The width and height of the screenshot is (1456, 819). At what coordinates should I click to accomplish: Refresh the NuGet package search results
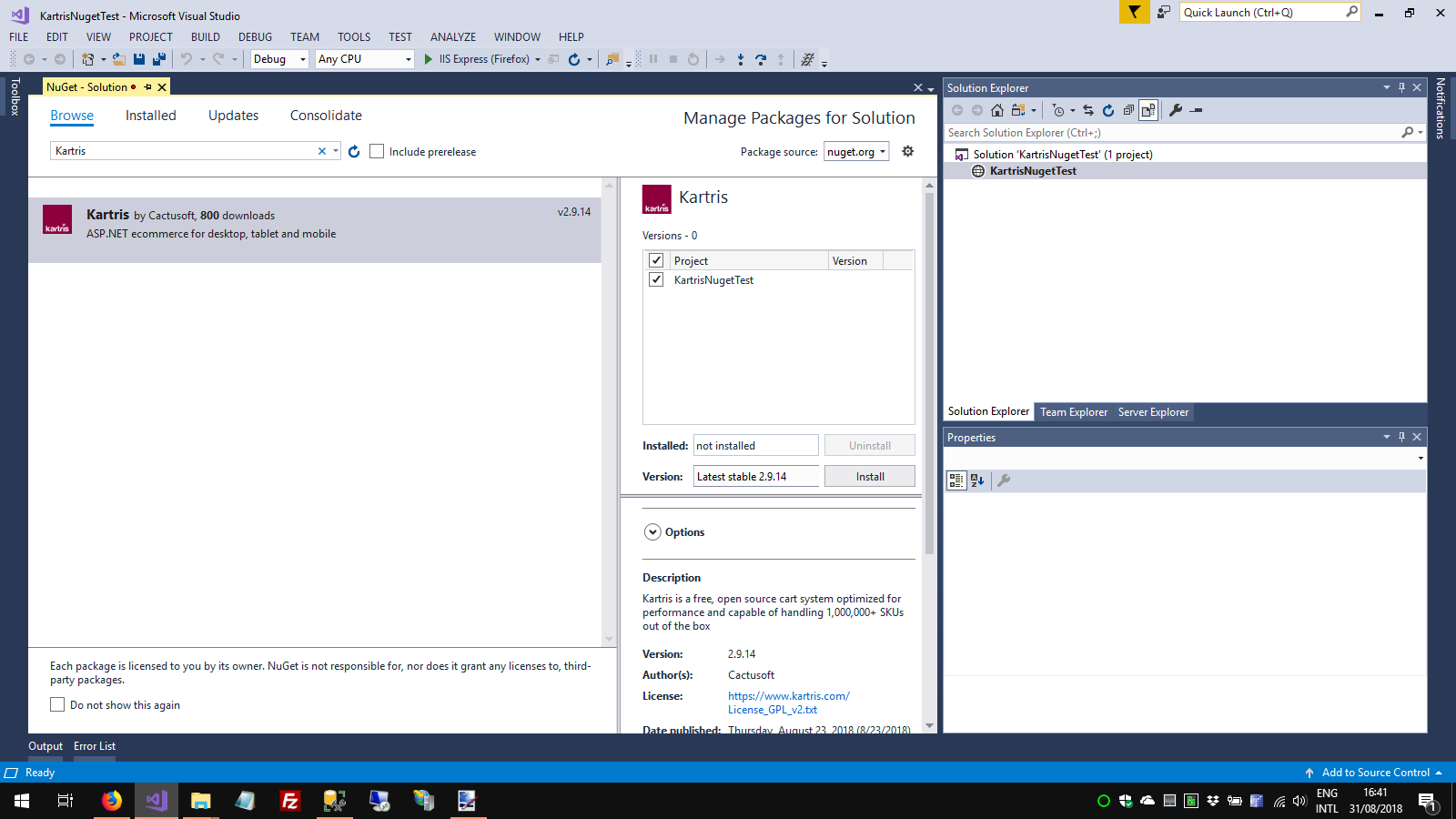click(x=354, y=152)
